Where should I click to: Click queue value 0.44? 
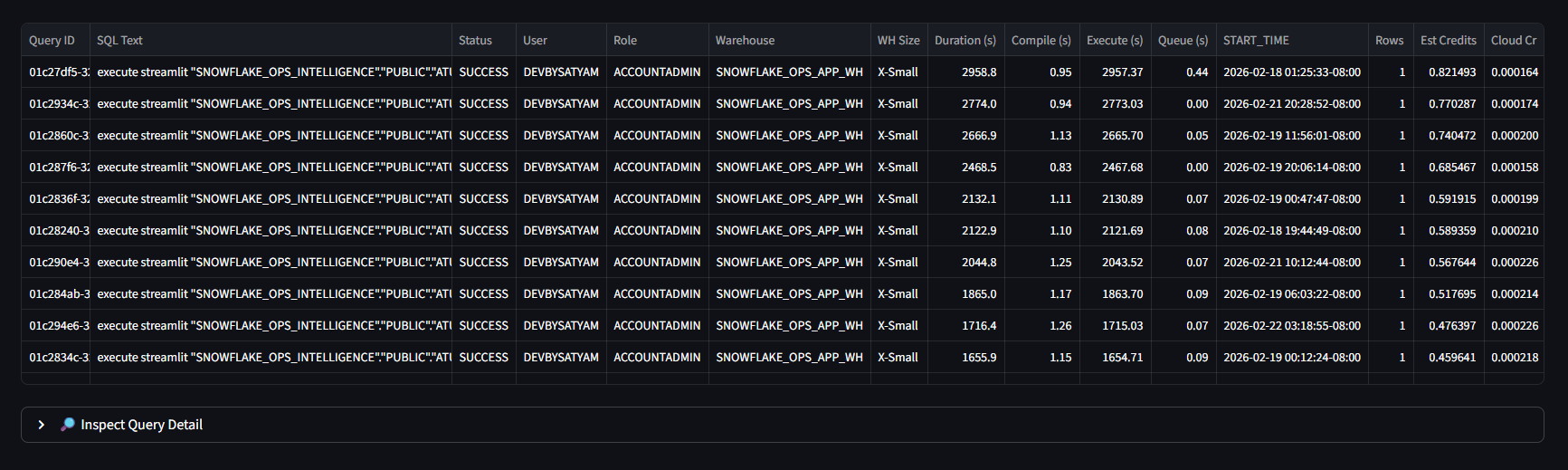tap(1197, 72)
